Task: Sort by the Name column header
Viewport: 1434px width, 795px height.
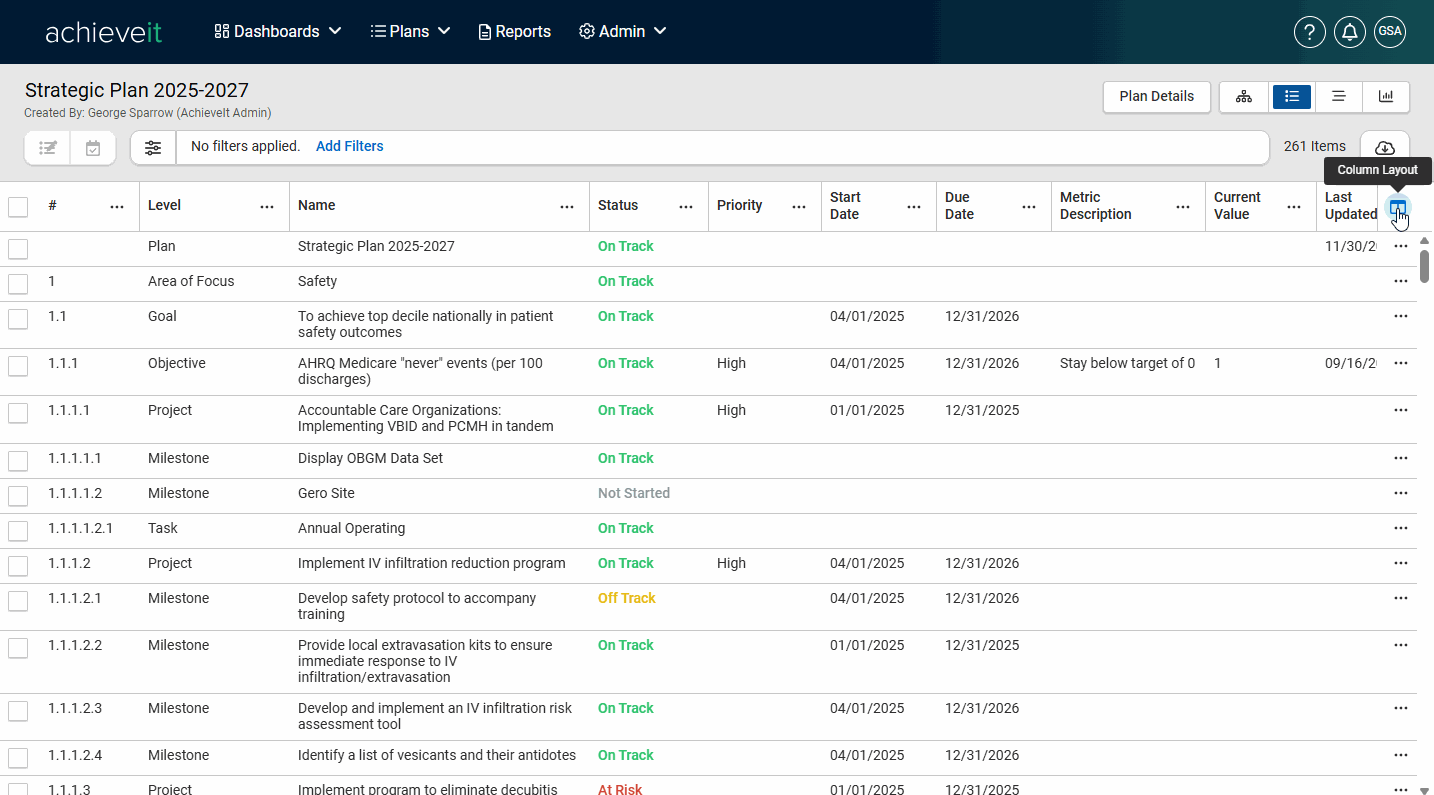Action: pos(317,205)
